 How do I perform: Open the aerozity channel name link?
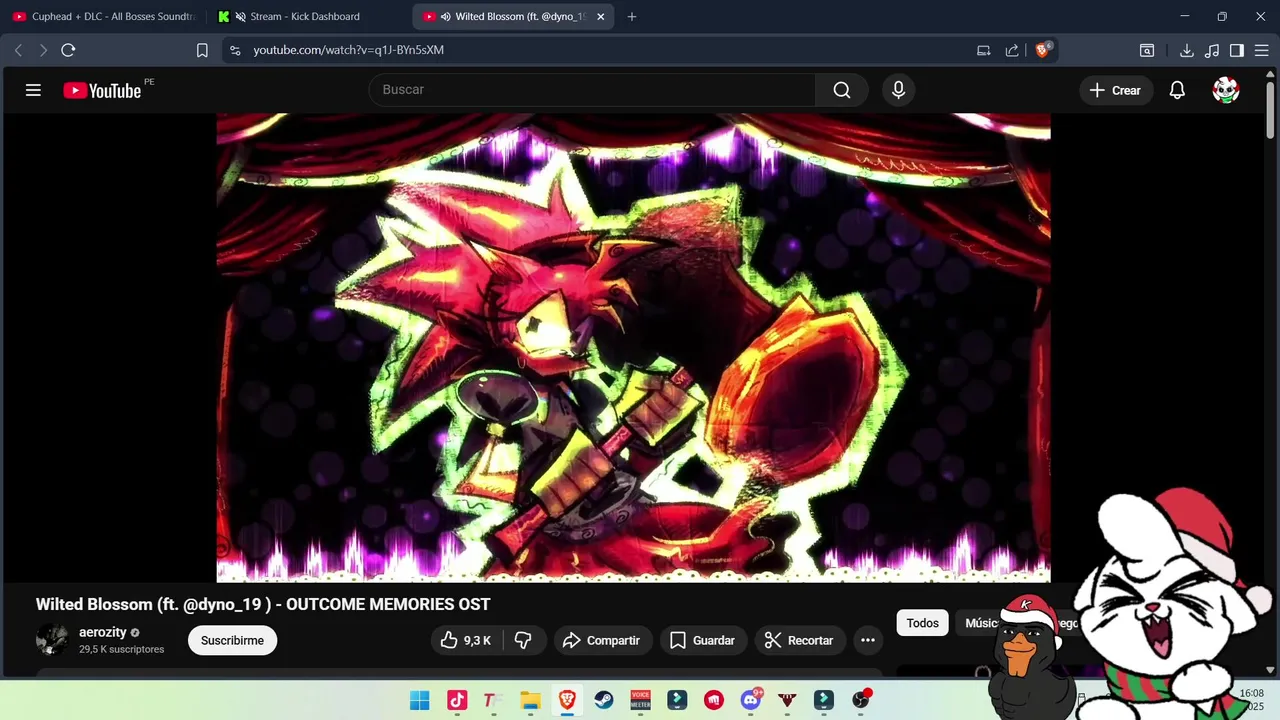pyautogui.click(x=103, y=632)
